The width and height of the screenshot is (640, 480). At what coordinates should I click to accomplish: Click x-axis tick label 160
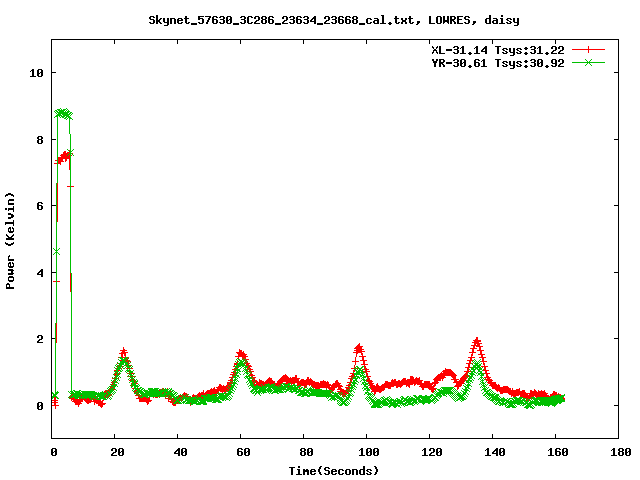coord(558,452)
